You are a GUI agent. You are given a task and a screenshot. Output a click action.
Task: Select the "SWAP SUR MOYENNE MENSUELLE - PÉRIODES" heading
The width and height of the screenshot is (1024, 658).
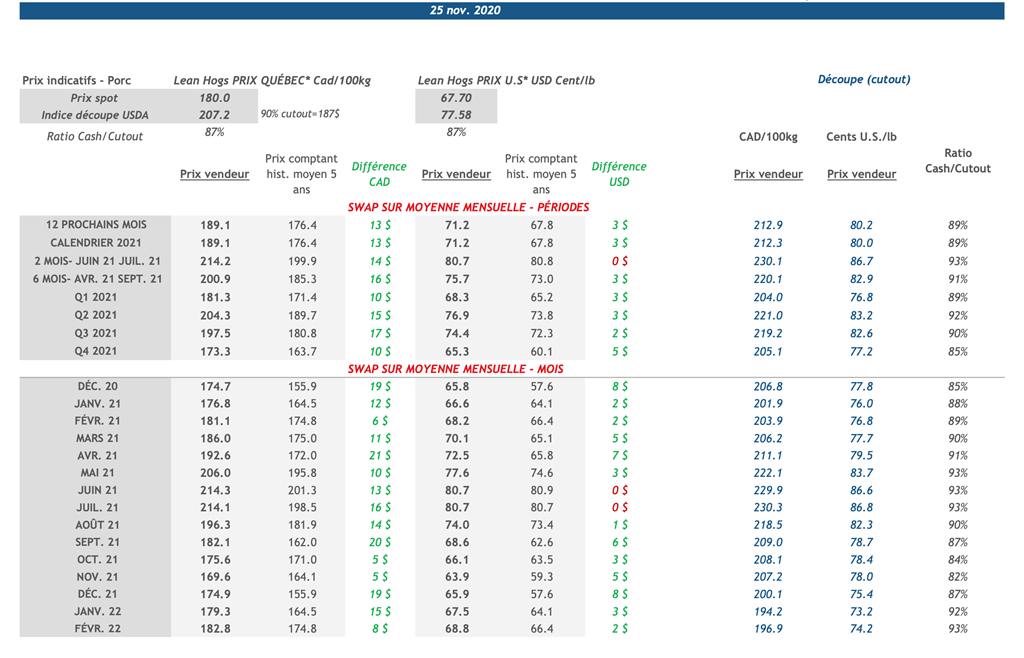[x=468, y=207]
